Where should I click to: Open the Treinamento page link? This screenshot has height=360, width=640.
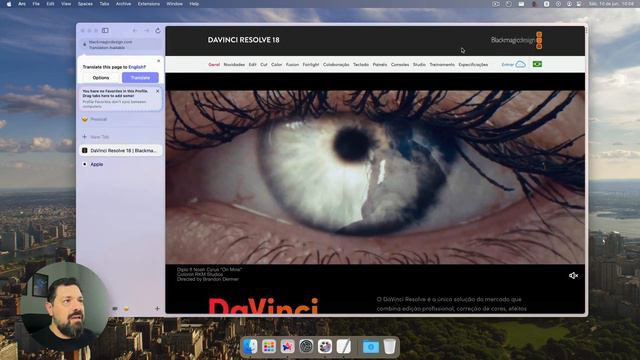tap(442, 64)
